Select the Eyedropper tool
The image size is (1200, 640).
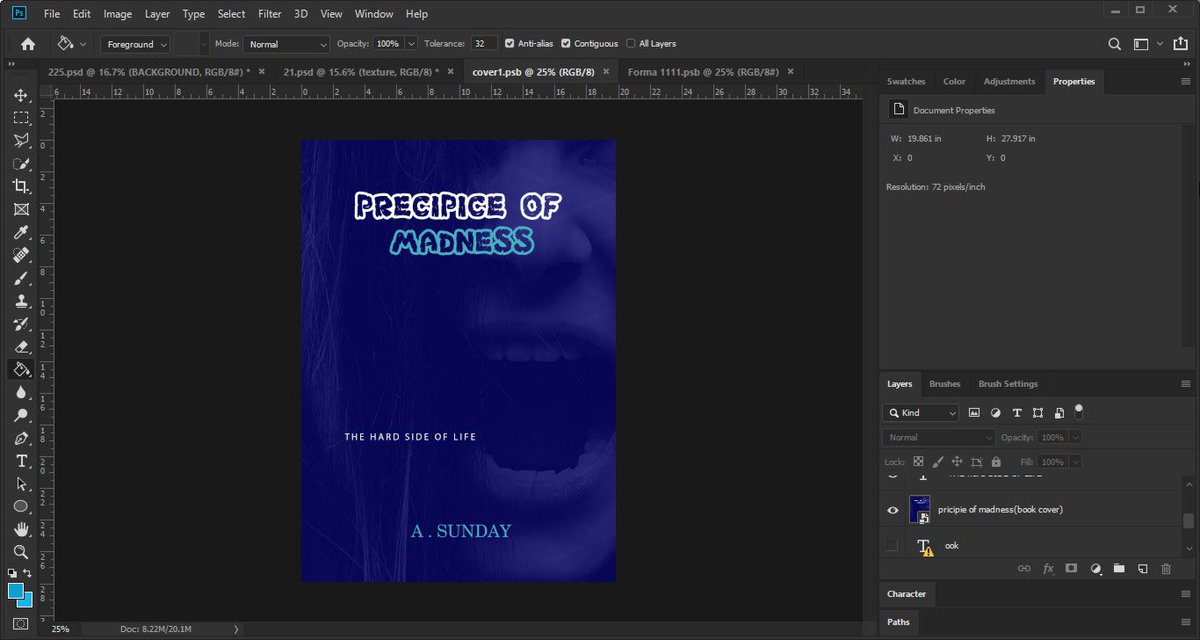click(21, 233)
